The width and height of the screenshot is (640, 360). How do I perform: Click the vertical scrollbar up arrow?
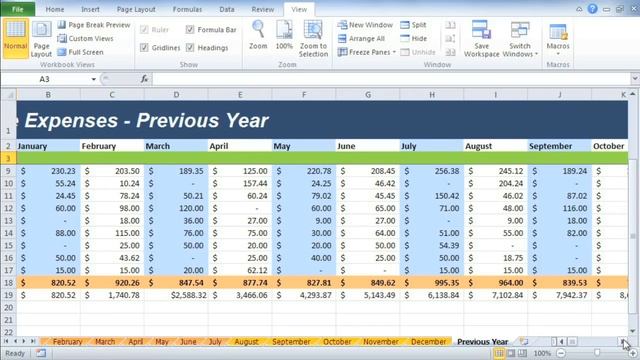(x=633, y=94)
